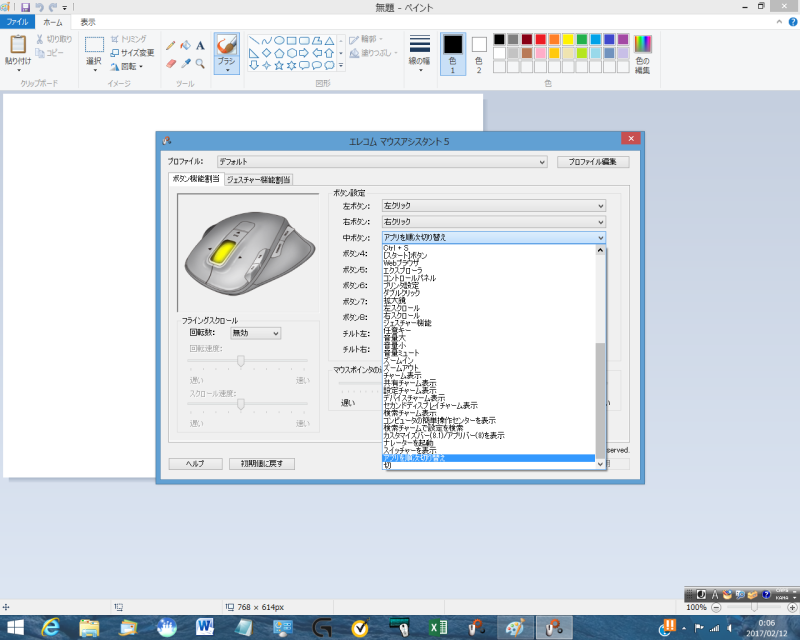Choose the straight line shape
The height and width of the screenshot is (640, 800).
pyautogui.click(x=254, y=40)
